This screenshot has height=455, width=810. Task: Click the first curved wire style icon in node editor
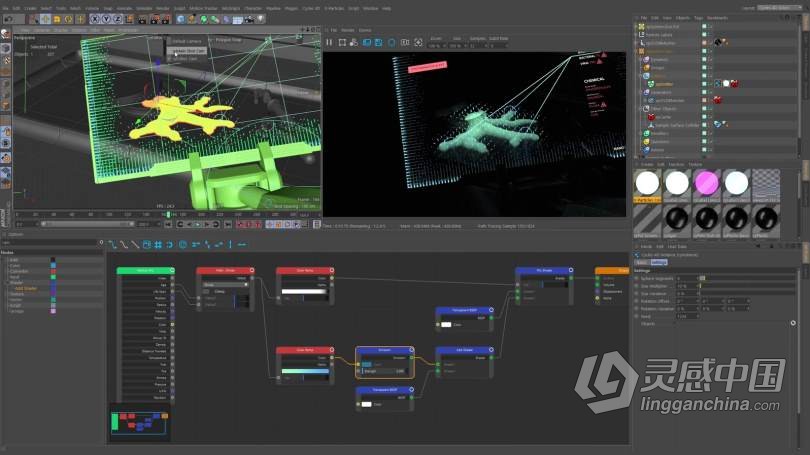click(113, 244)
